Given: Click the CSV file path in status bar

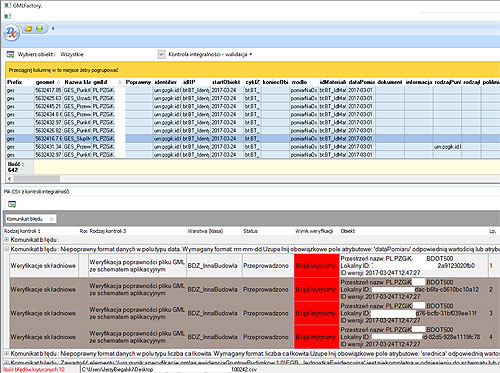Looking at the screenshot, I should 169,369.
